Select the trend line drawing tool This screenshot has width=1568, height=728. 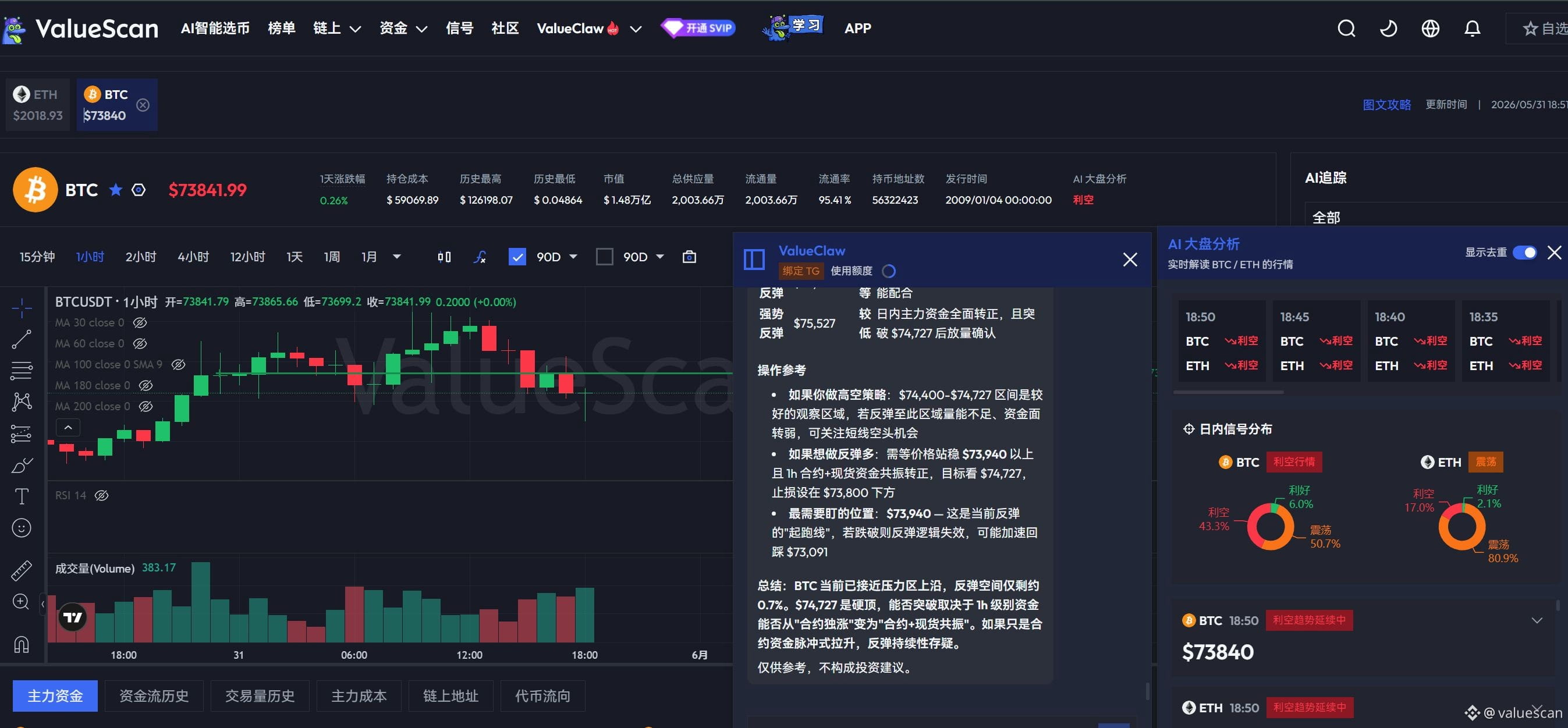[22, 339]
